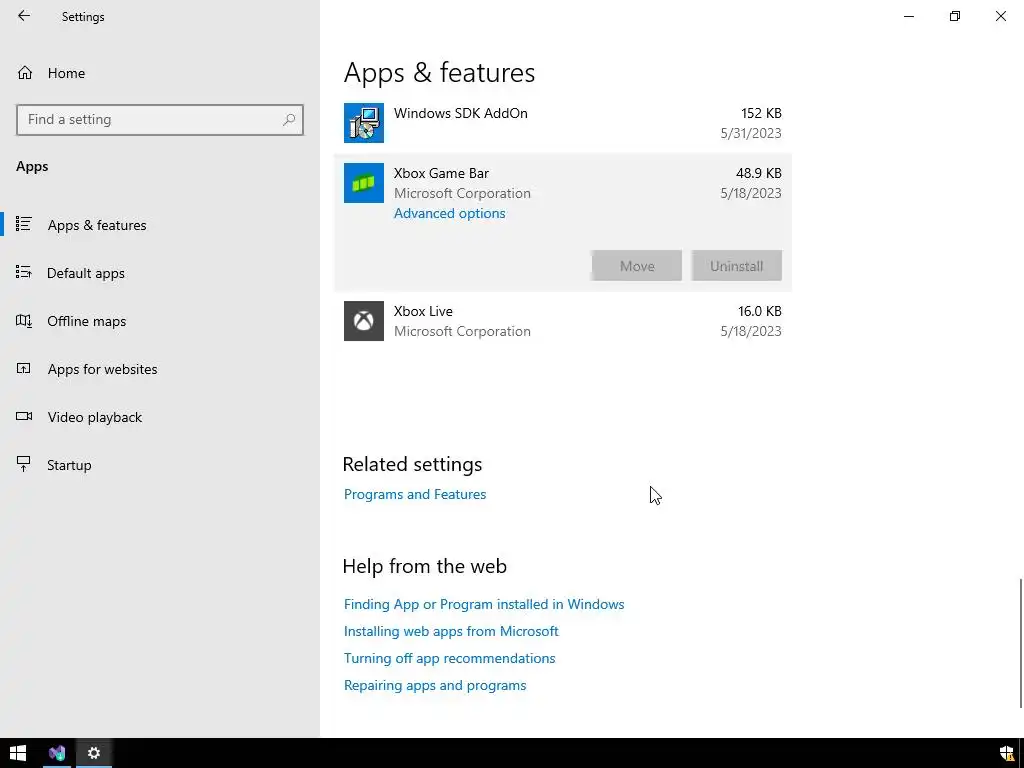Open Installing web apps from Microsoft link
This screenshot has height=768, width=1024.
pyautogui.click(x=451, y=631)
